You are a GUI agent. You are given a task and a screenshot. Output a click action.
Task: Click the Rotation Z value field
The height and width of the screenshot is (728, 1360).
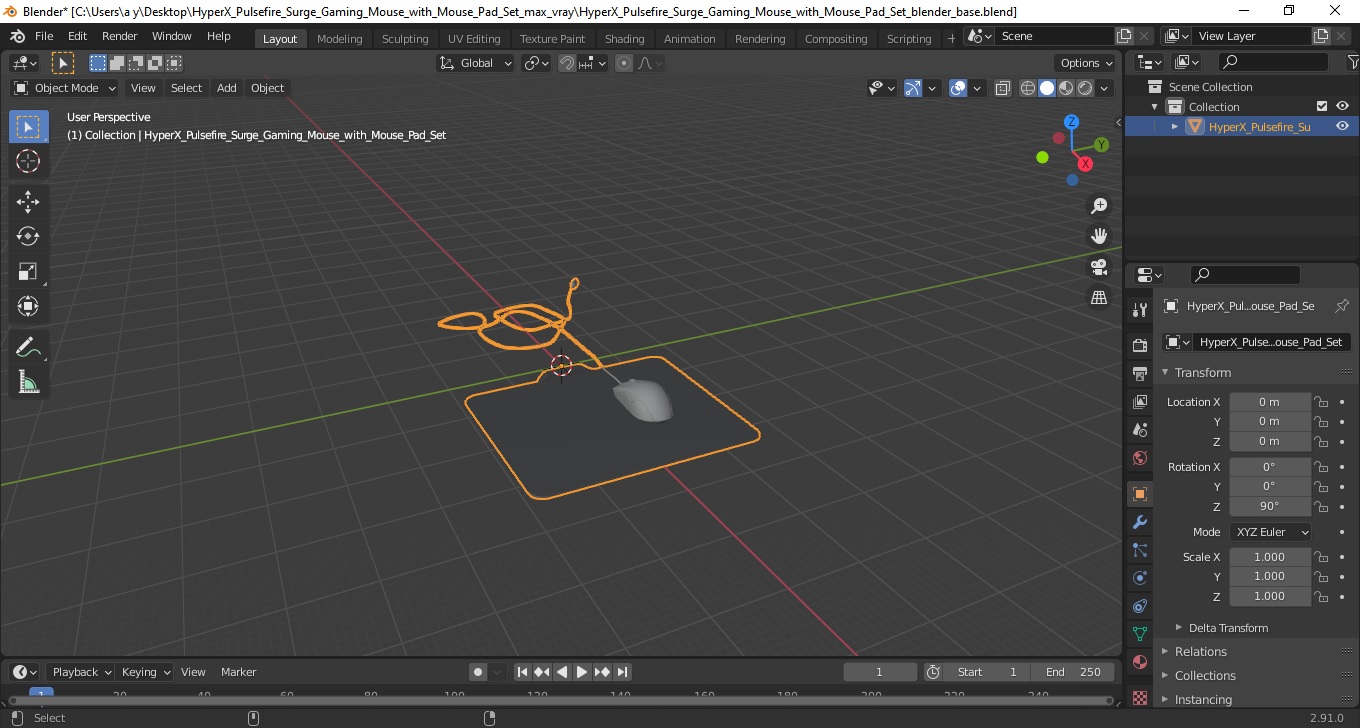(1269, 506)
